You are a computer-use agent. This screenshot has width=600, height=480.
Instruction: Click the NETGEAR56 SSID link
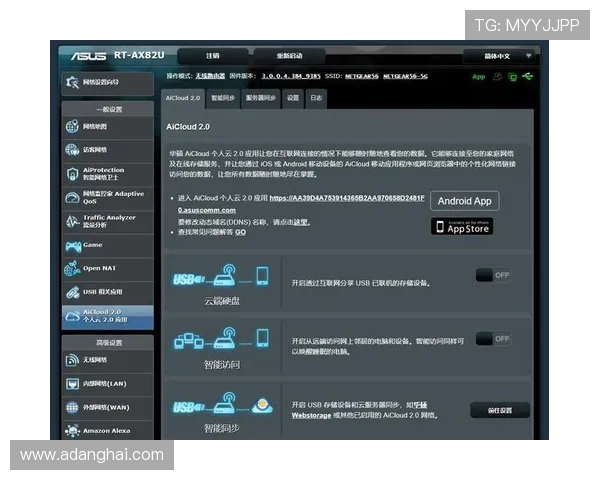(x=362, y=76)
